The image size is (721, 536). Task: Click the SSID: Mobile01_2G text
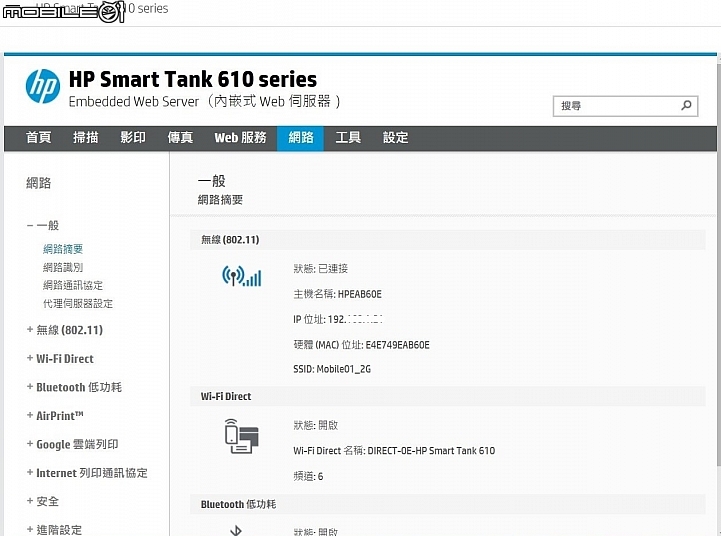(332, 369)
